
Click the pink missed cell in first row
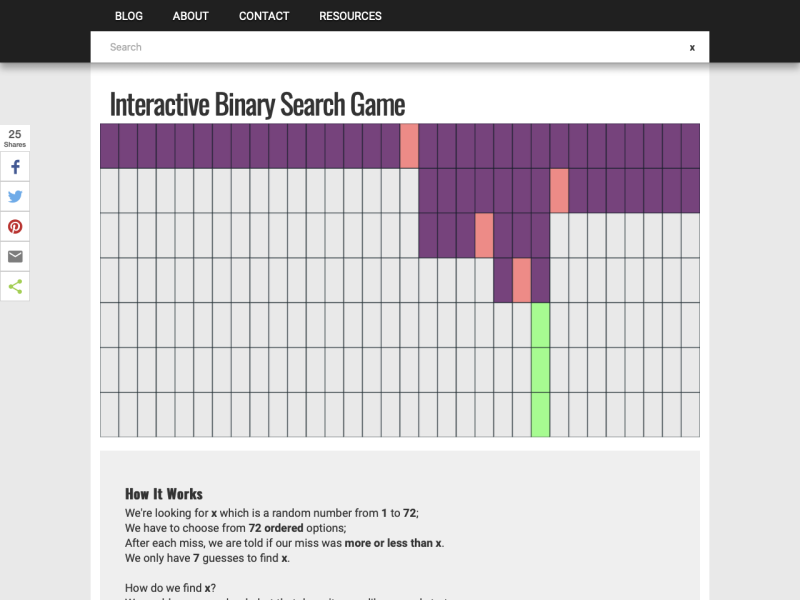tap(409, 146)
